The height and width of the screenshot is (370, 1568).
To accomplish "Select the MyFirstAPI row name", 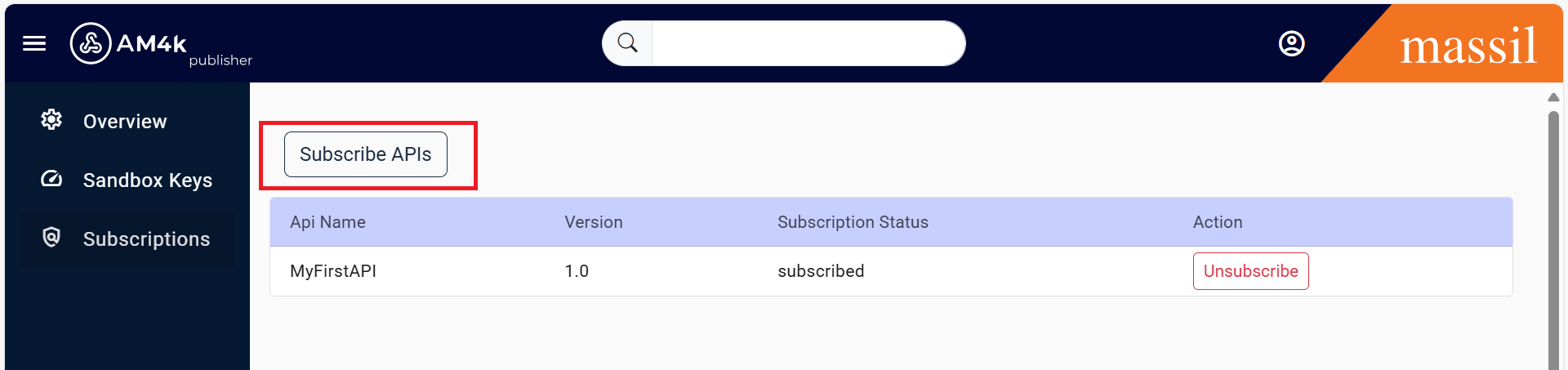I will (333, 271).
